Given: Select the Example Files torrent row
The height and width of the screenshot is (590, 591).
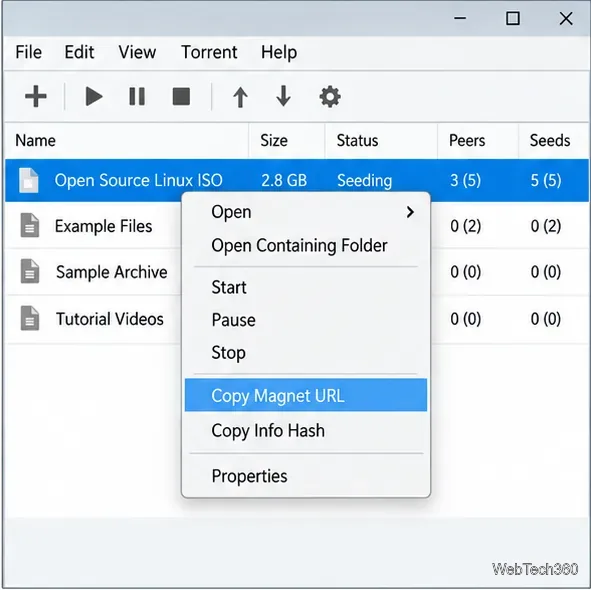Looking at the screenshot, I should point(297,226).
